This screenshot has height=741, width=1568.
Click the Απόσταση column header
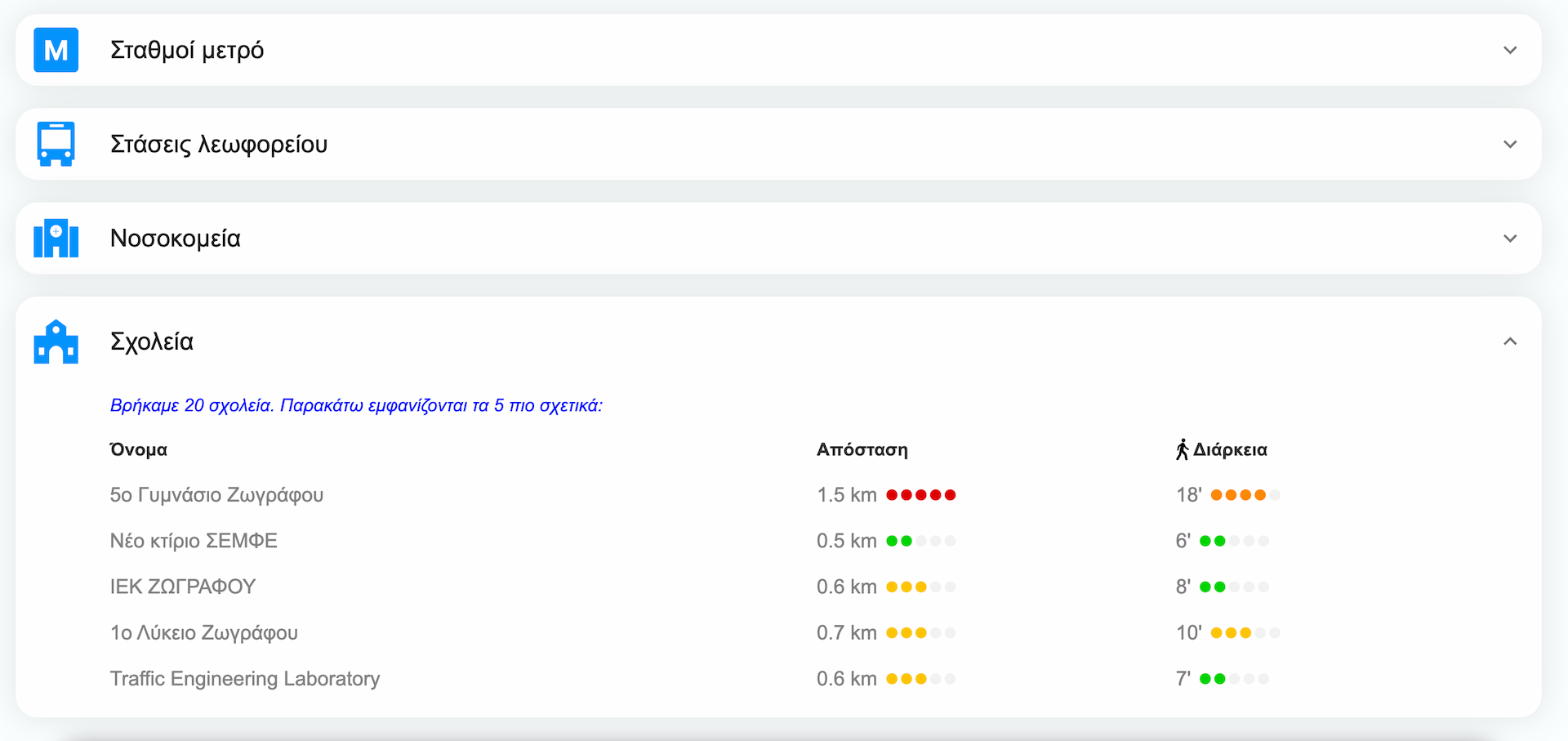[x=862, y=449]
